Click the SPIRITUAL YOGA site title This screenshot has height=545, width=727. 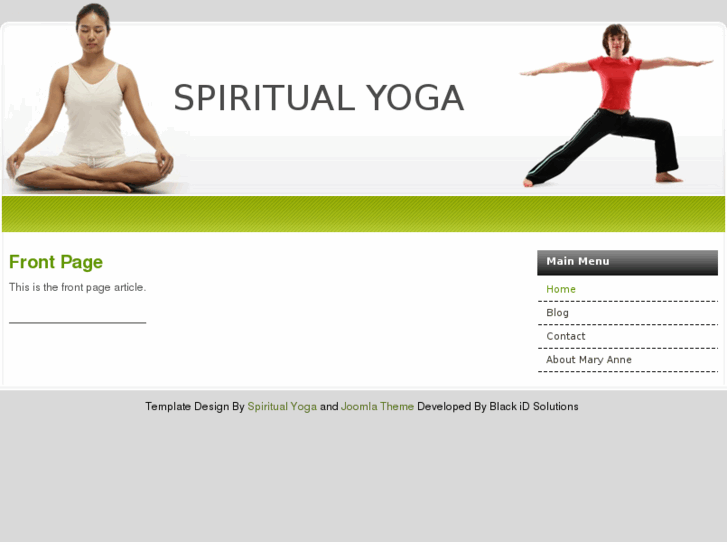319,98
